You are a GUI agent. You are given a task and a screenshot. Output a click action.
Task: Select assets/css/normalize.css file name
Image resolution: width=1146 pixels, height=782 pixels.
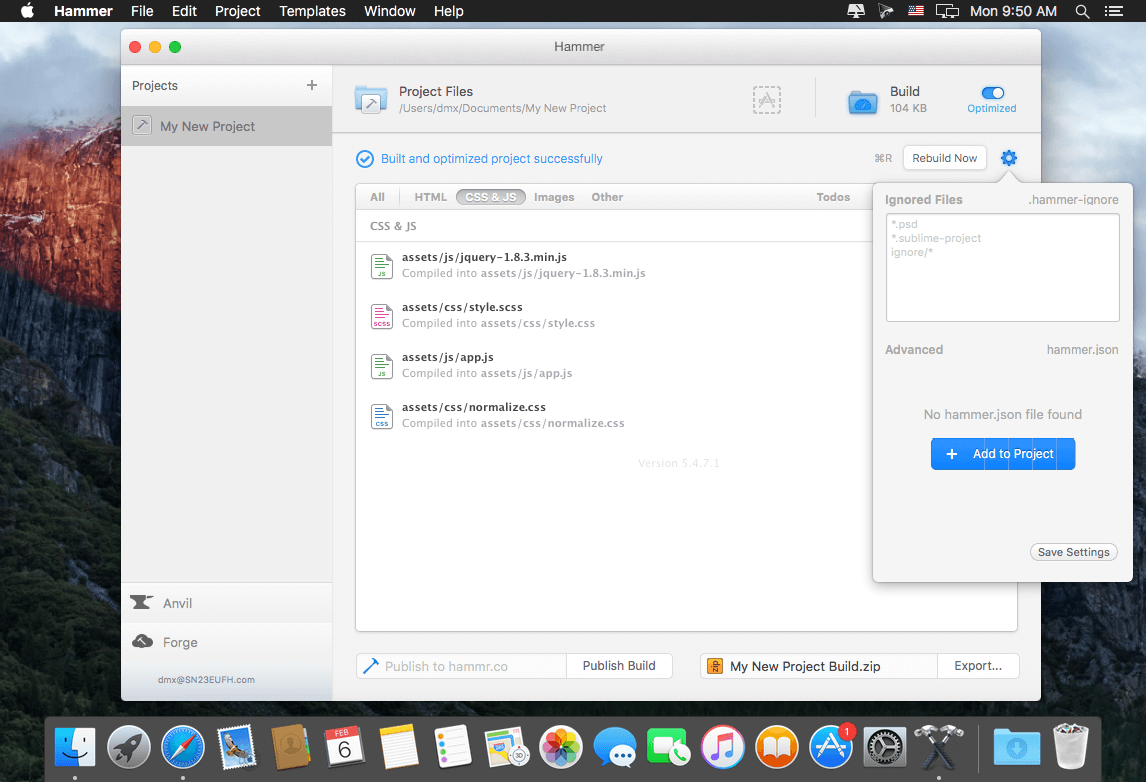[x=474, y=407]
